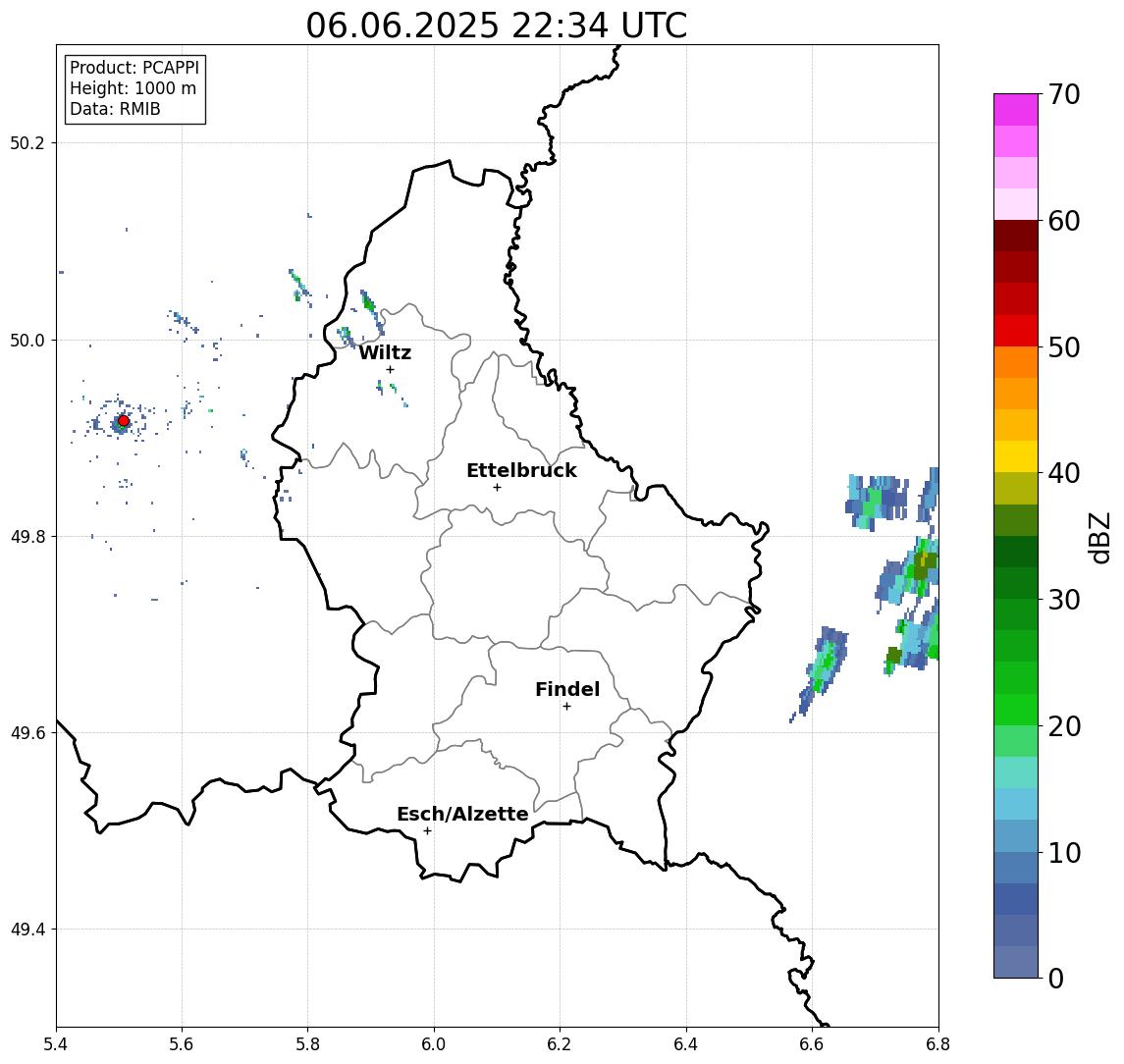Click the Wiltz city label
1124x1064 pixels.
tap(385, 352)
